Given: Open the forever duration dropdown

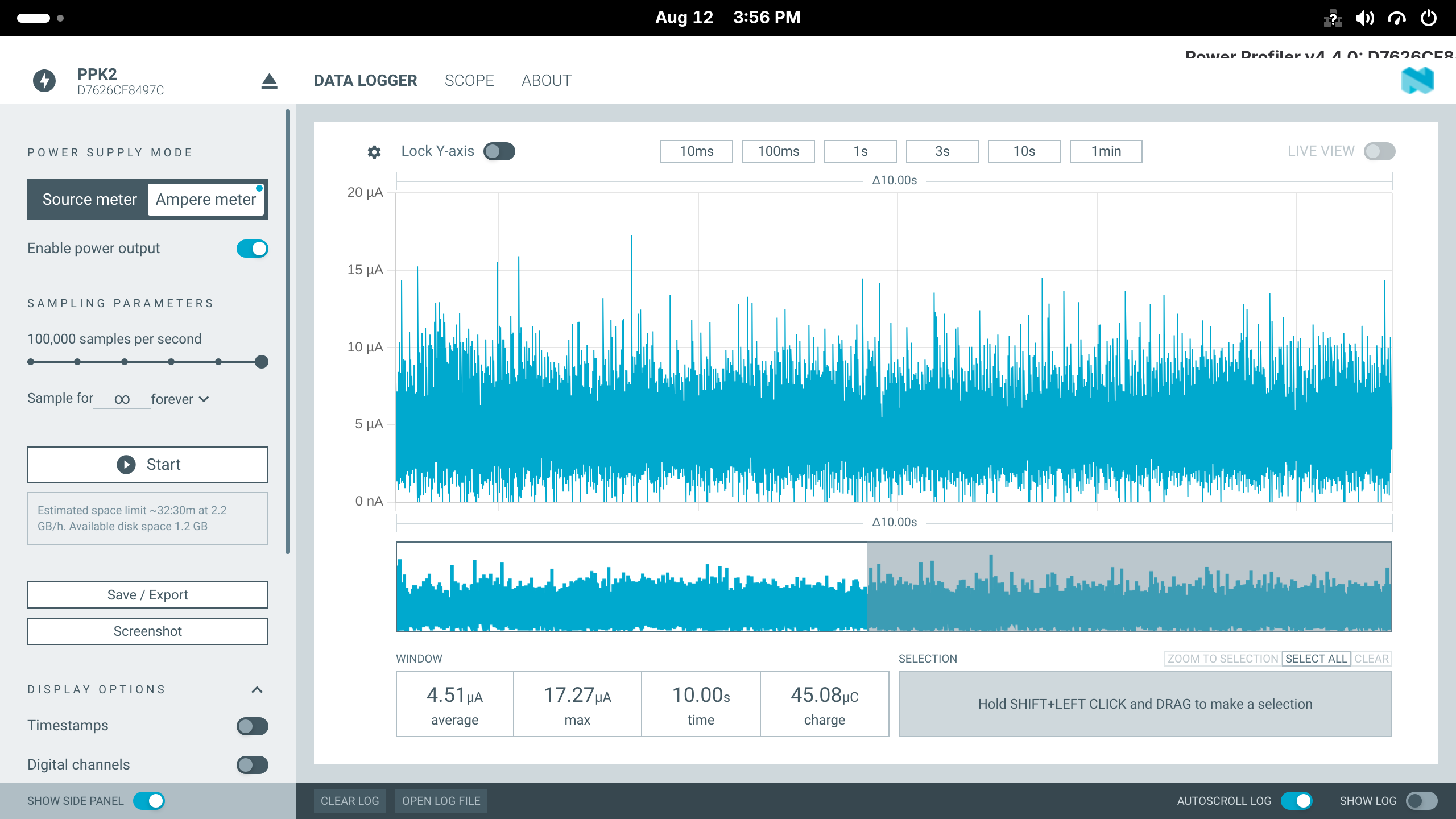Looking at the screenshot, I should (180, 399).
